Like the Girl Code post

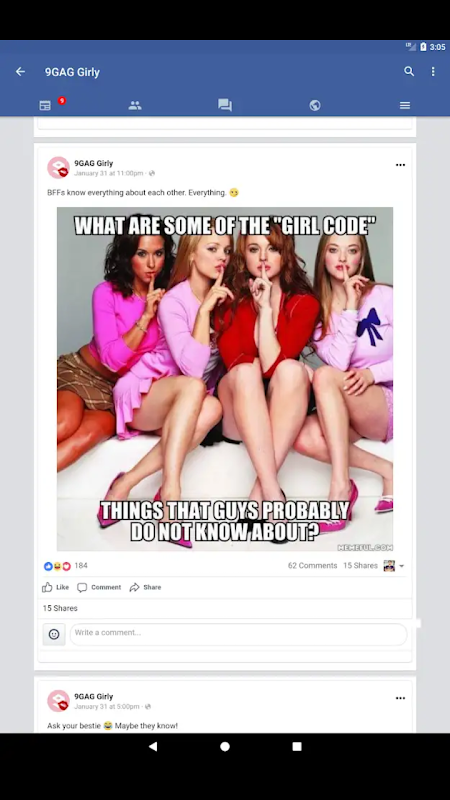pos(56,587)
